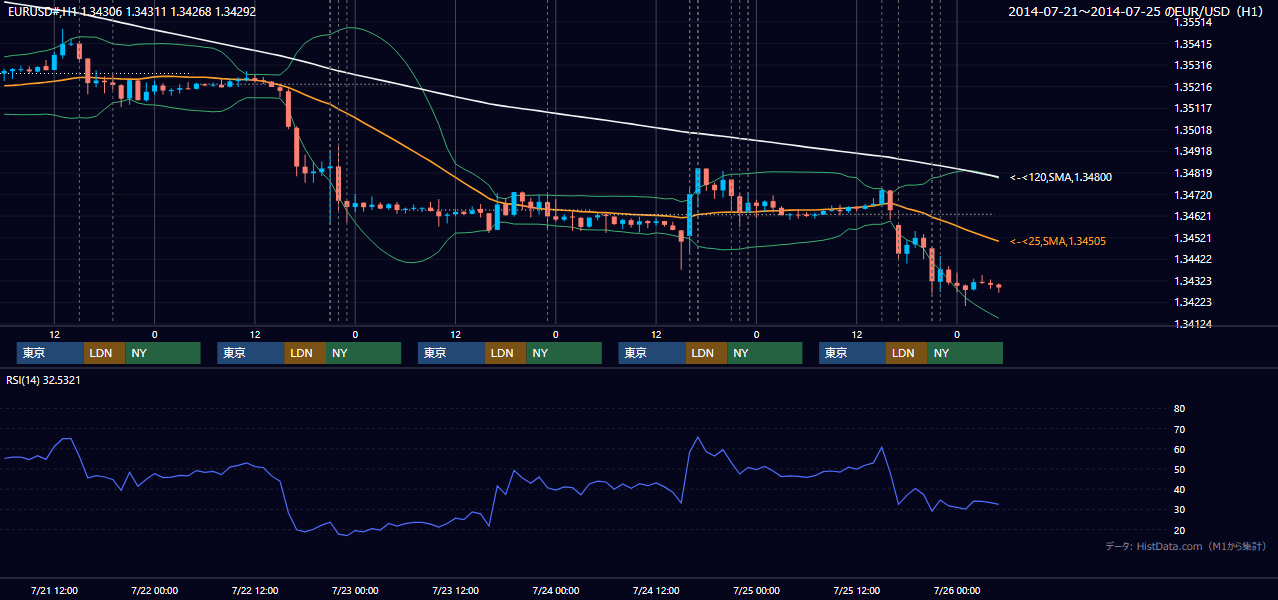Click the 7/23 12:00 time axis label

coord(455,590)
